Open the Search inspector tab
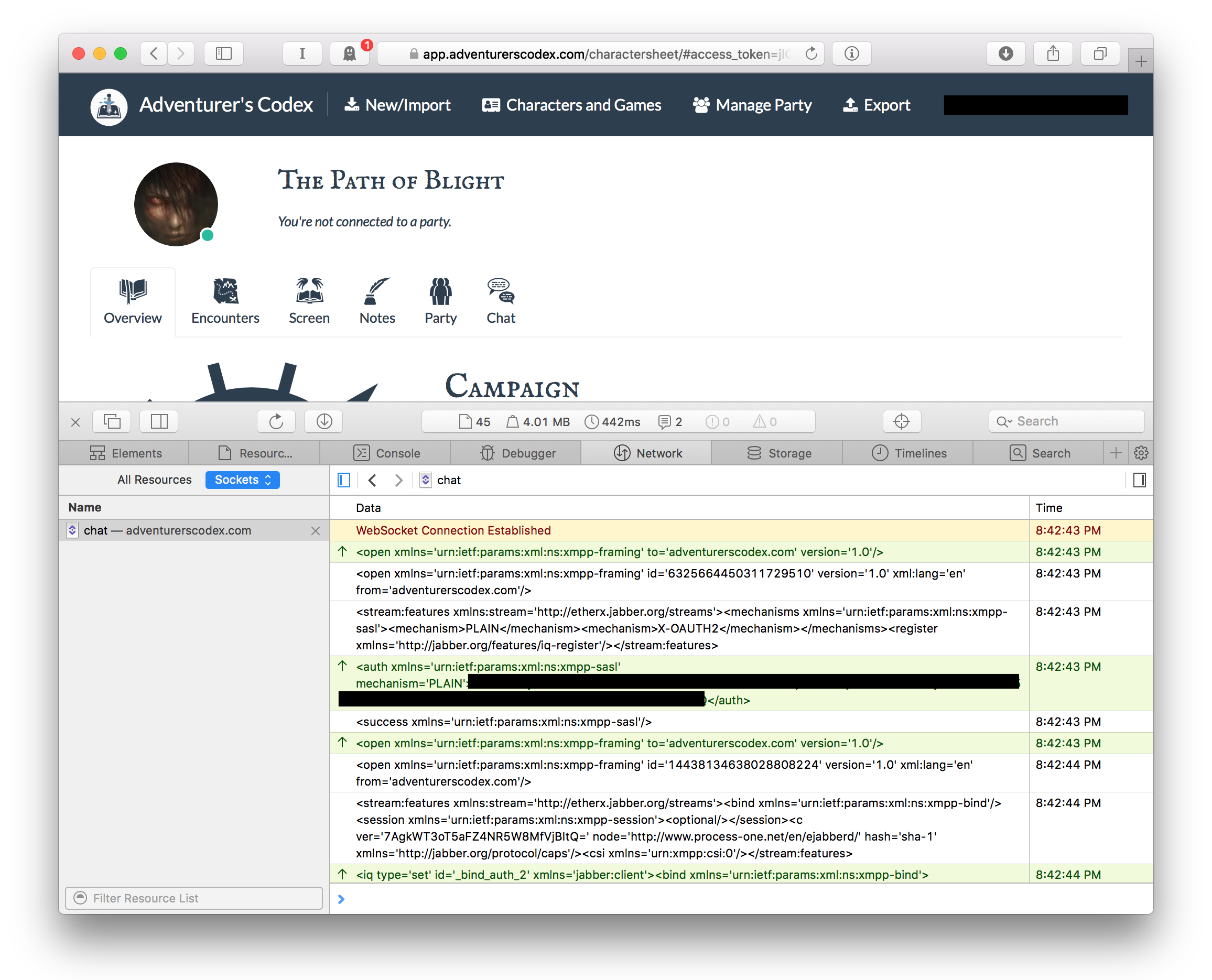The width and height of the screenshot is (1212, 980). pyautogui.click(x=1038, y=453)
